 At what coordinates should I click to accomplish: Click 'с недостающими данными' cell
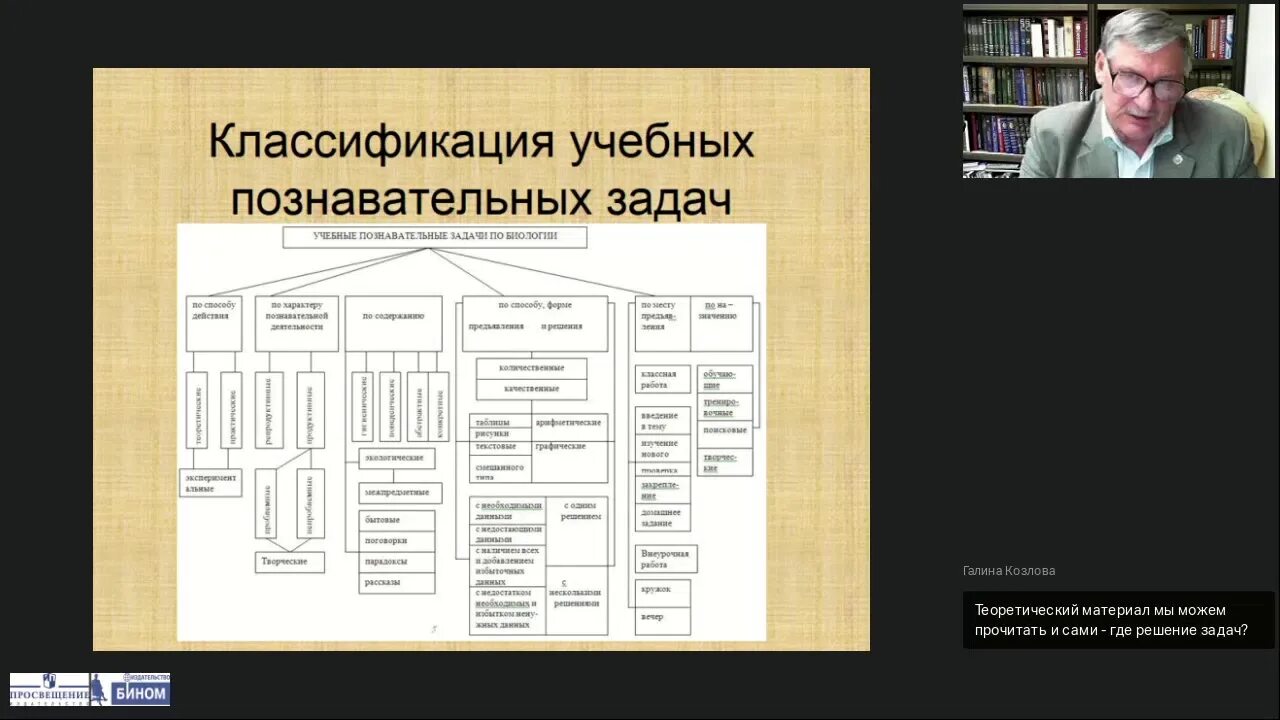click(x=508, y=534)
